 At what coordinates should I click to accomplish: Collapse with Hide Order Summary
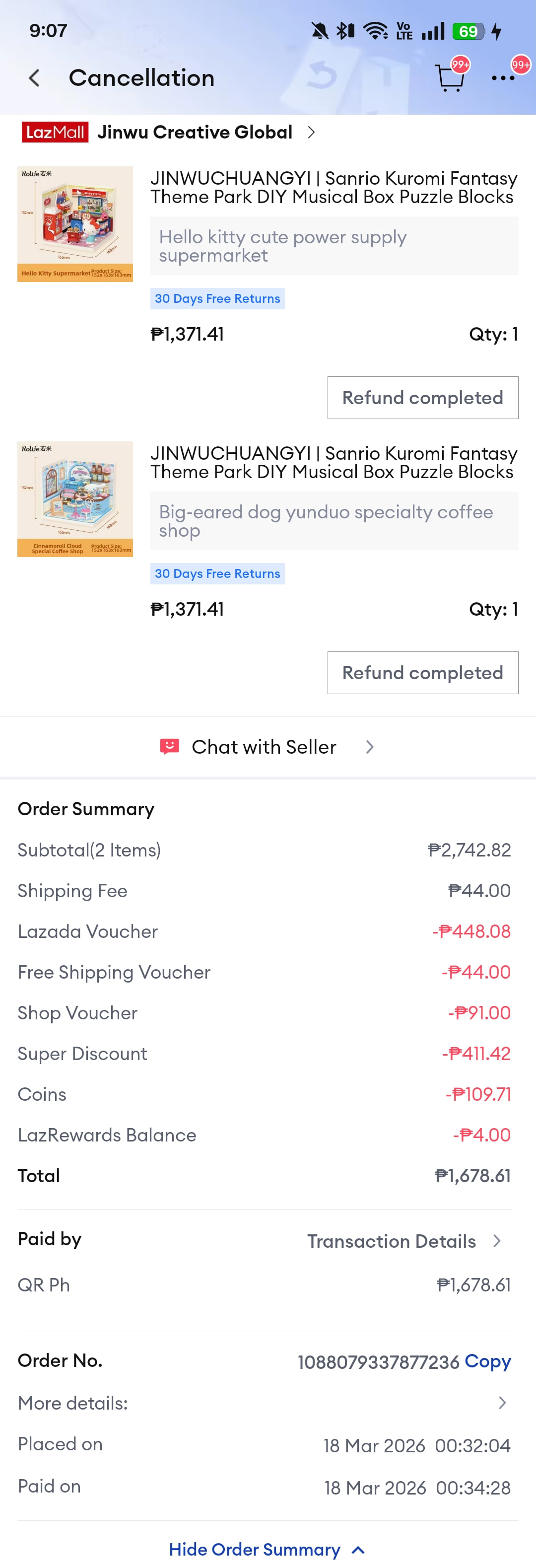(267, 1549)
